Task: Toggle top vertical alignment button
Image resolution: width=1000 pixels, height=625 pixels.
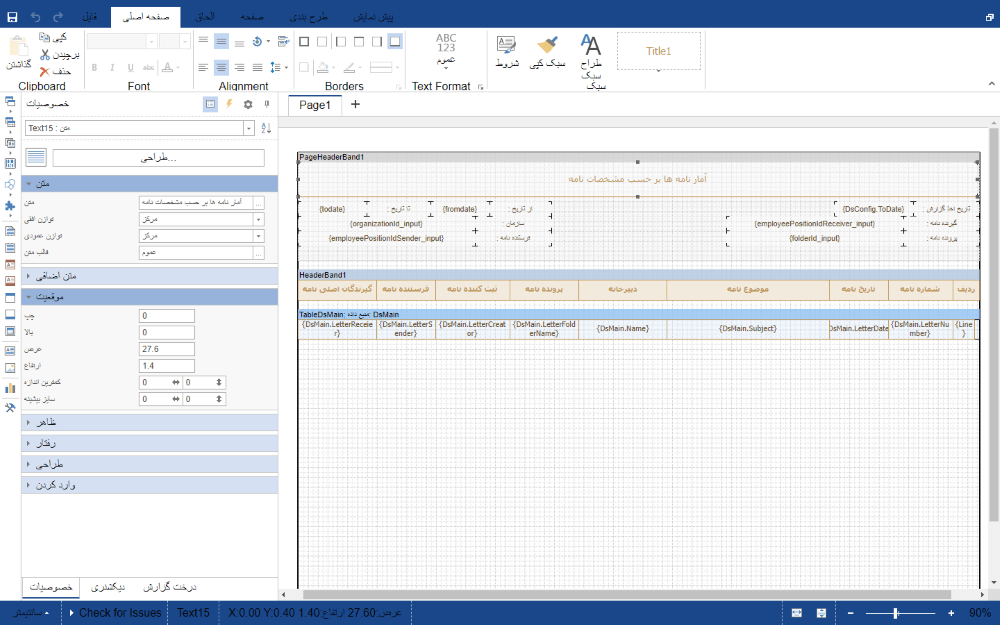Action: coord(203,41)
